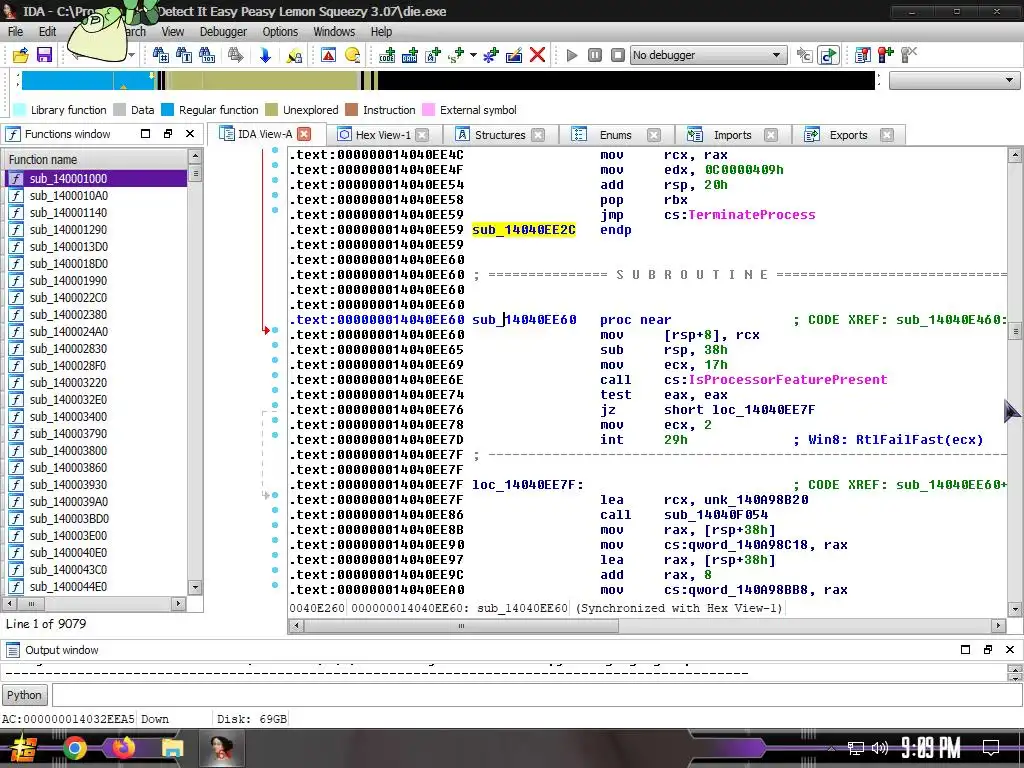
Task: Click the Function name column header
Action: [x=96, y=159]
